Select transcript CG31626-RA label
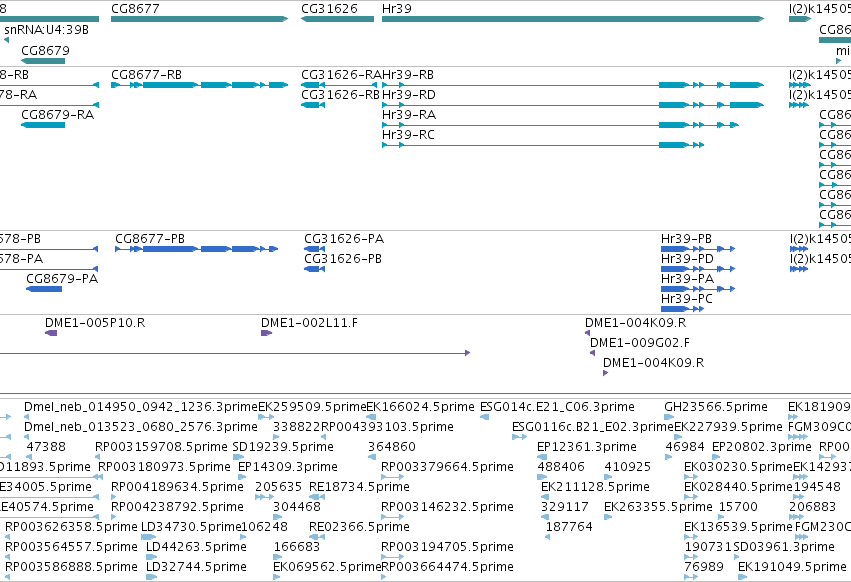 tap(341, 75)
